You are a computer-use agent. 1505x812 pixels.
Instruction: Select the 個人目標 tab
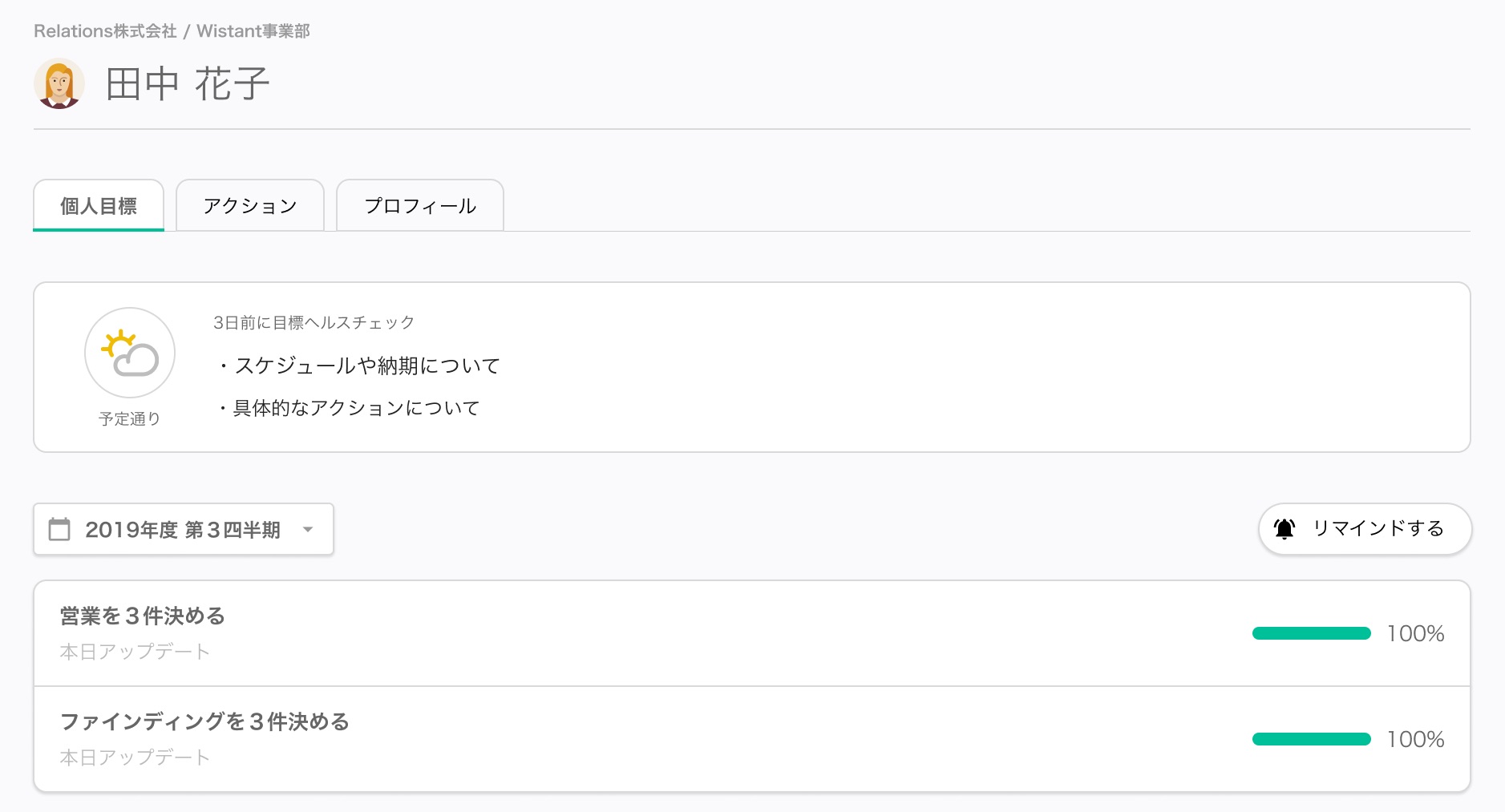pyautogui.click(x=99, y=206)
